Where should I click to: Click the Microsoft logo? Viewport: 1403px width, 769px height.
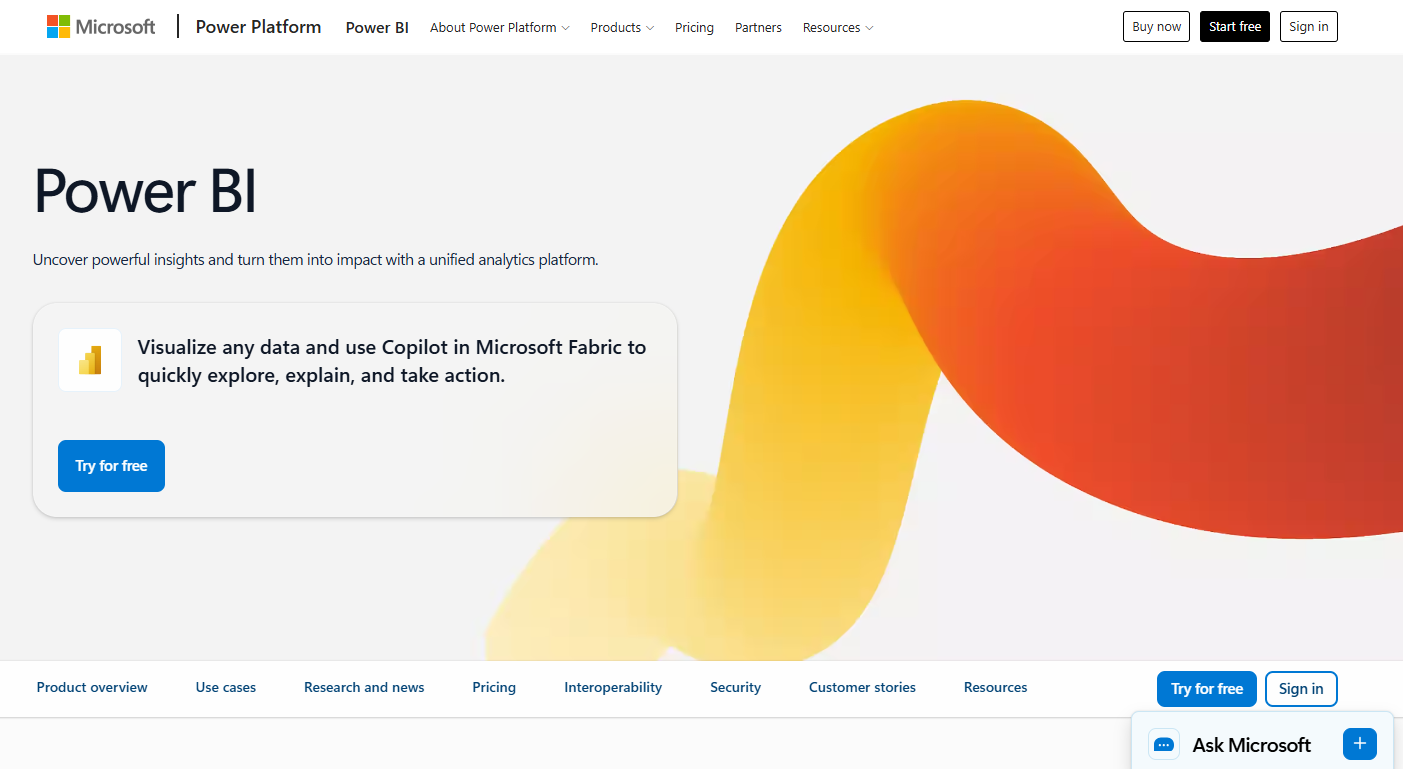(x=101, y=27)
